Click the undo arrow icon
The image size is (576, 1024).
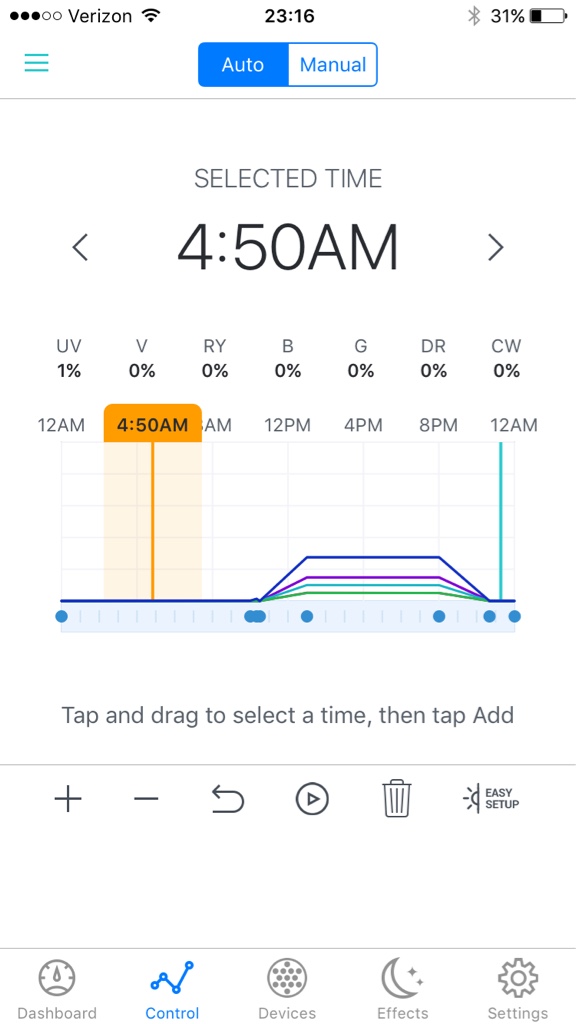tap(228, 799)
